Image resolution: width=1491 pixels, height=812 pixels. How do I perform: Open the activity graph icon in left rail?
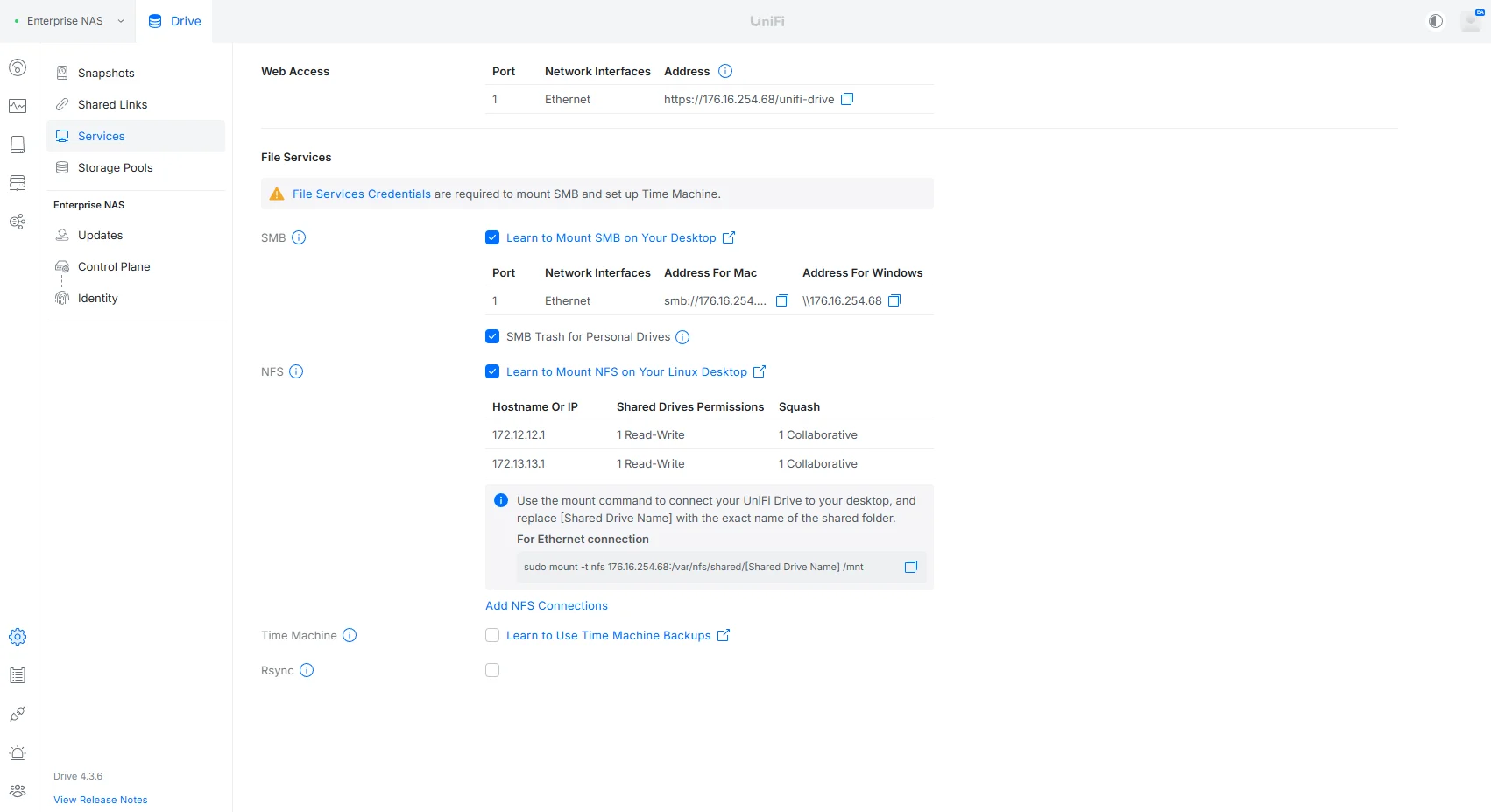[x=18, y=106]
